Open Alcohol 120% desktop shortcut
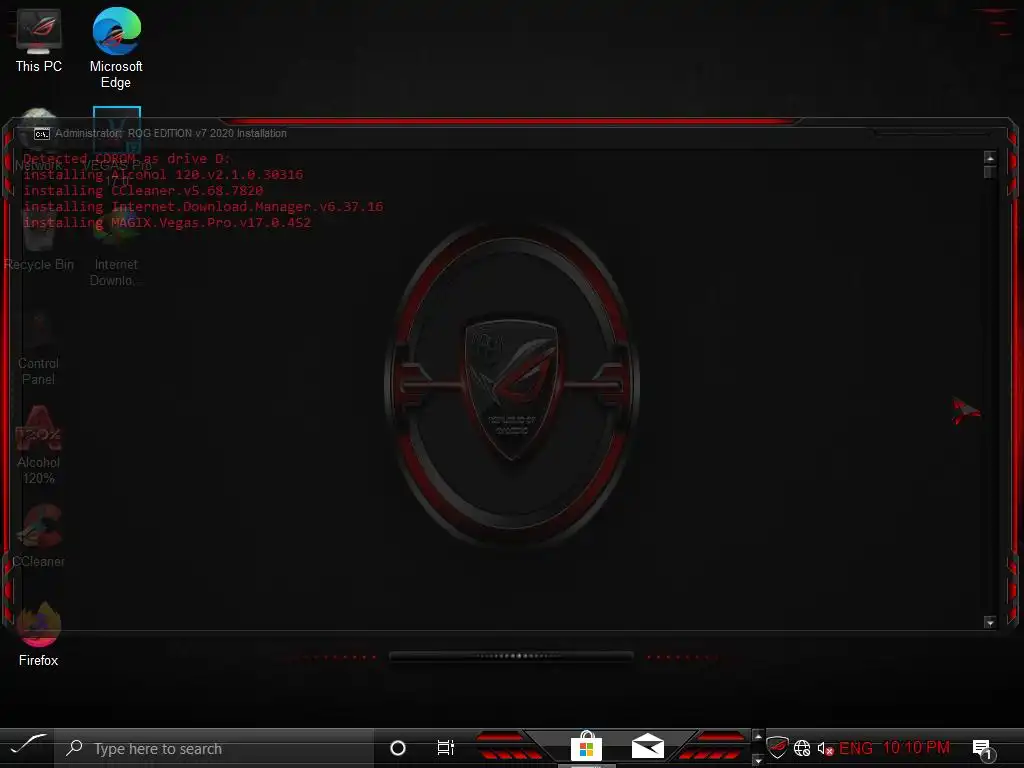The height and width of the screenshot is (768, 1024). 39,444
